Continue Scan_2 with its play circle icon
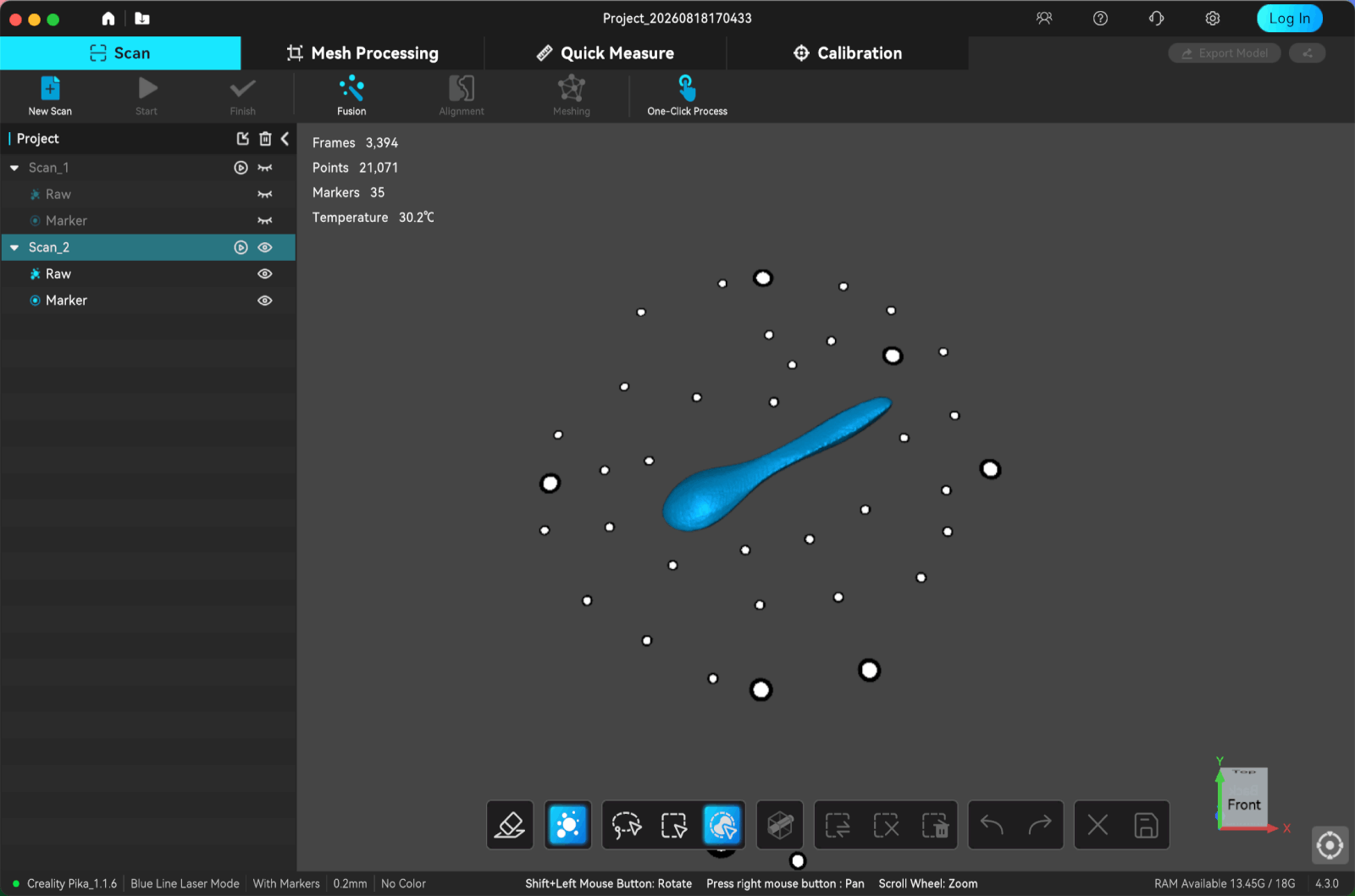Image resolution: width=1355 pixels, height=896 pixels. click(241, 247)
